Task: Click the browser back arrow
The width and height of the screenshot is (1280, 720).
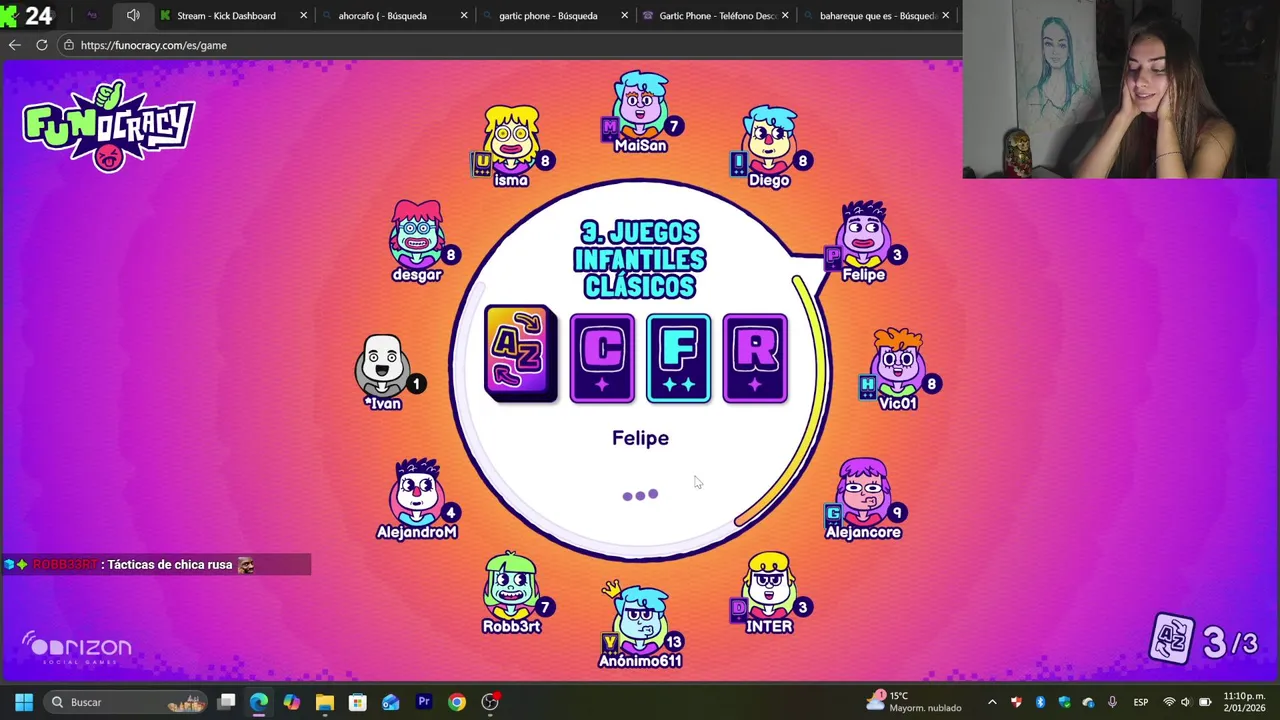Action: (14, 45)
